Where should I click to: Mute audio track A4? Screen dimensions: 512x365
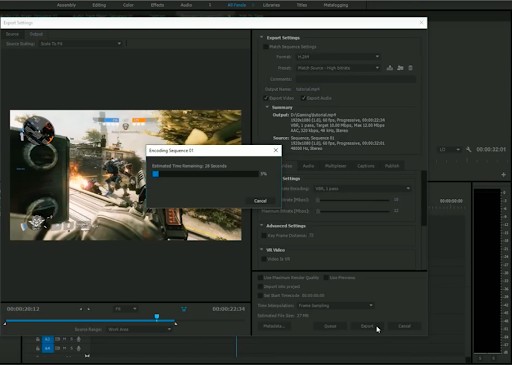(65, 348)
